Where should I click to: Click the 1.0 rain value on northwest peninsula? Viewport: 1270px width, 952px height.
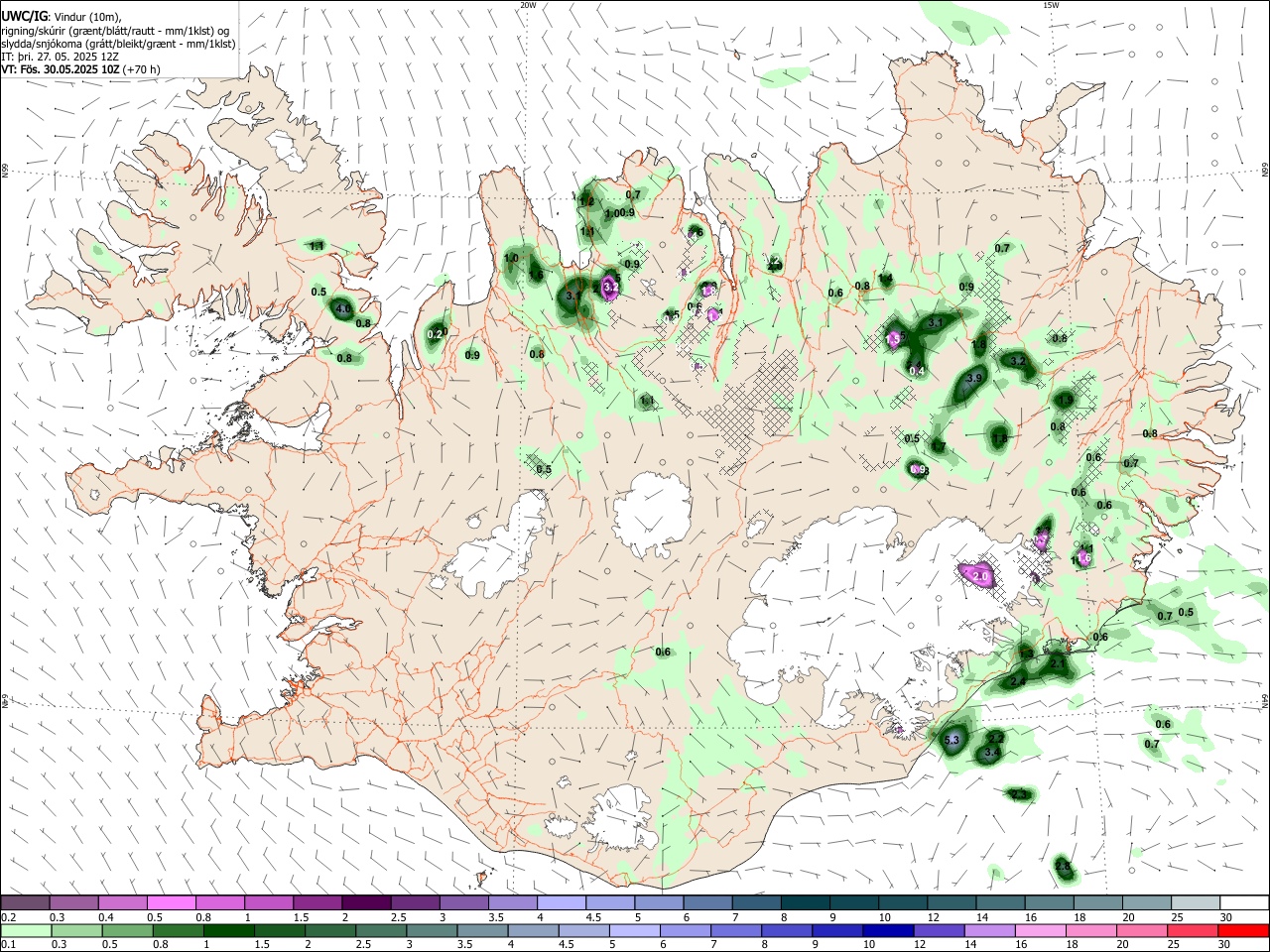[x=512, y=258]
